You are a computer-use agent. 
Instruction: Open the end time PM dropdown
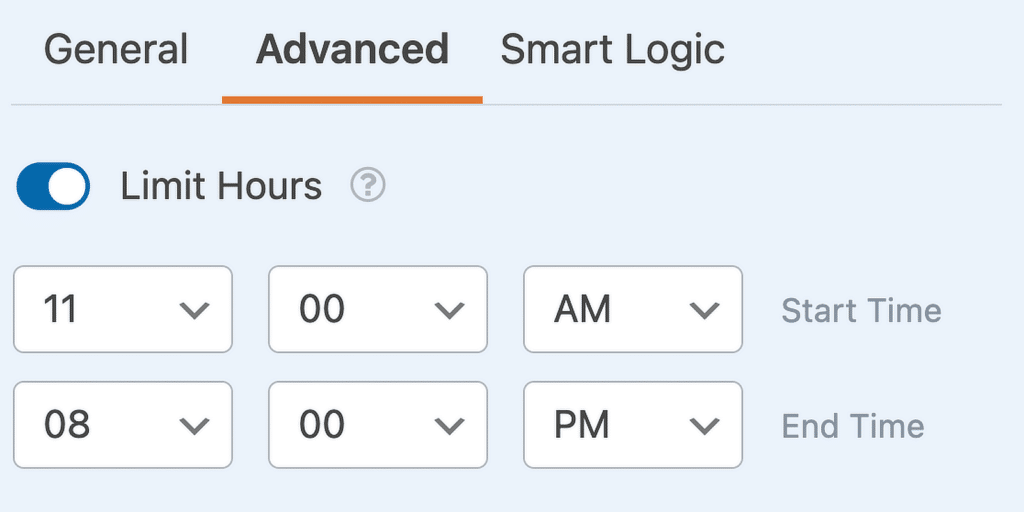pos(632,425)
